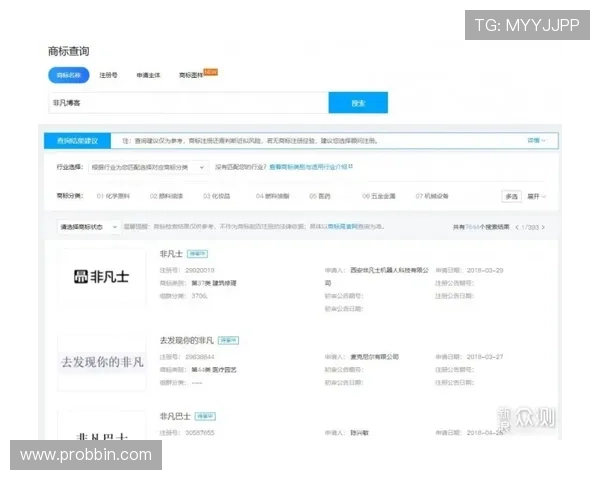
Task: Filter by category 01 化学原料
Action: click(113, 196)
